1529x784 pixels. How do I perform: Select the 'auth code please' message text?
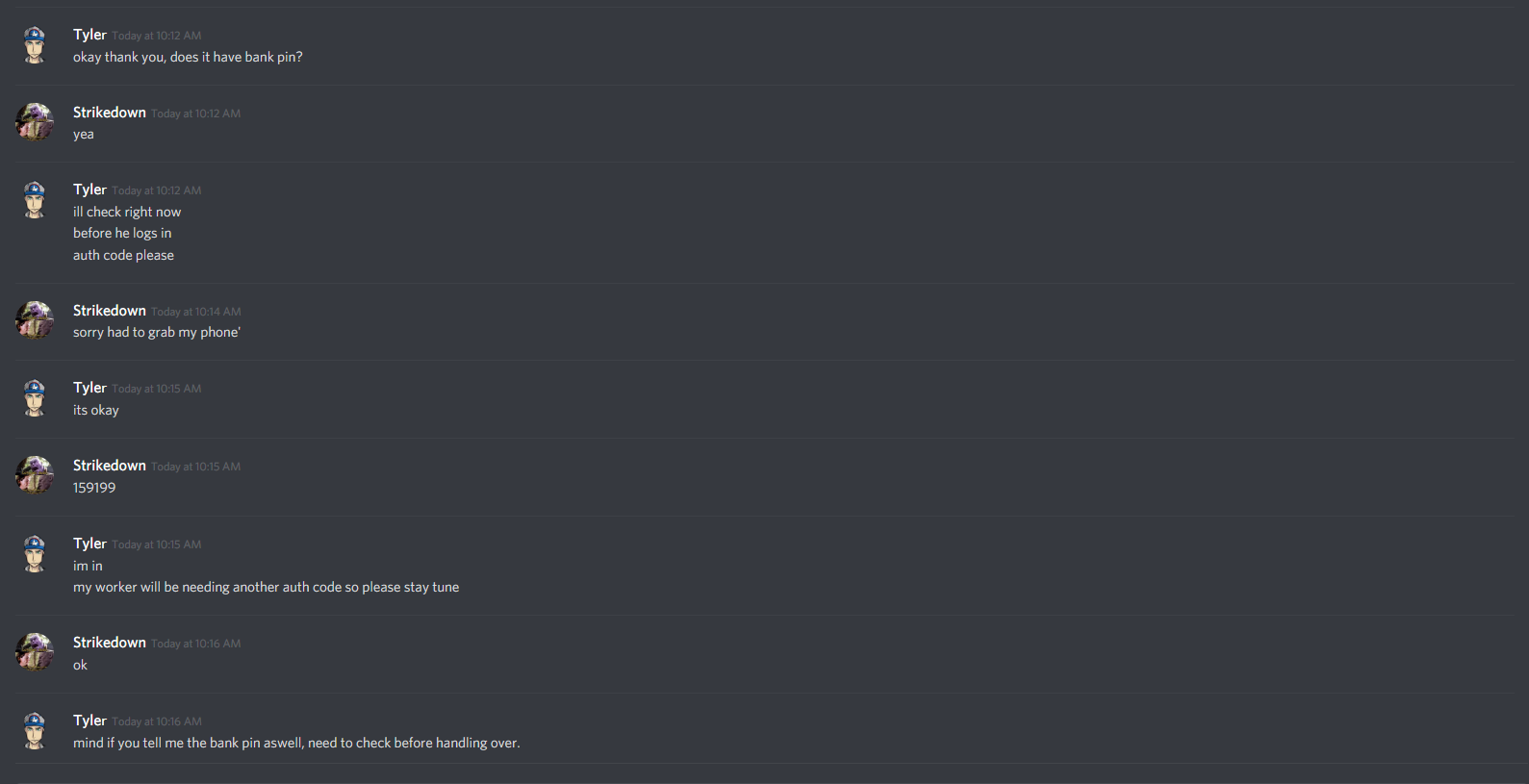pos(123,255)
